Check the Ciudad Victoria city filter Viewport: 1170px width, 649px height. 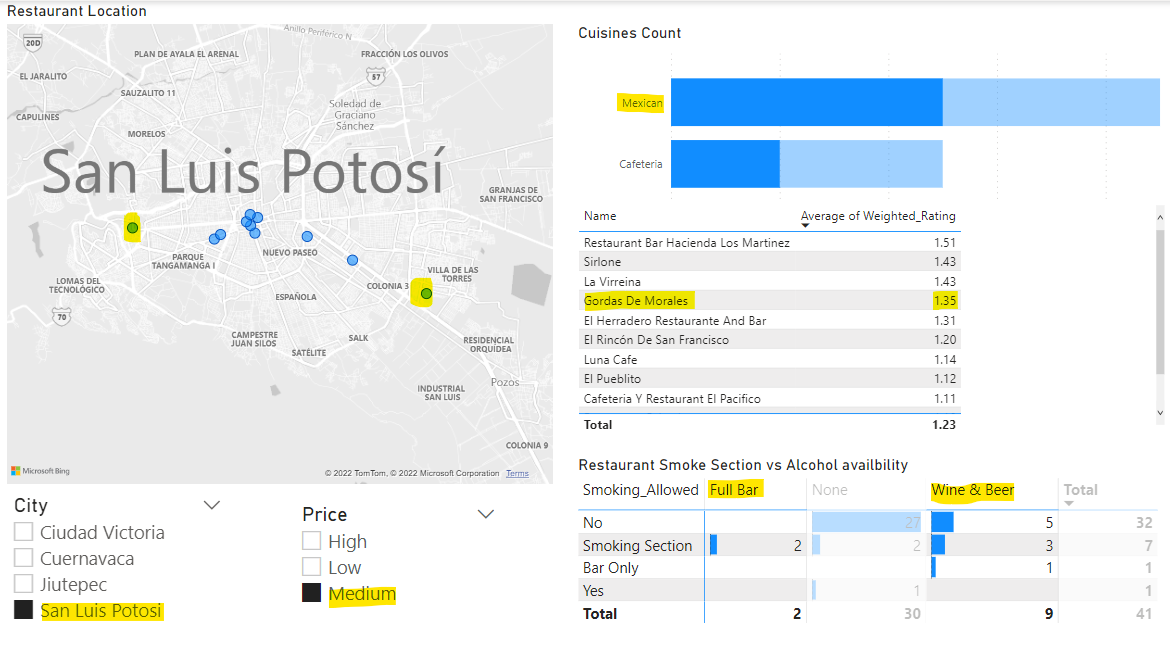tap(23, 532)
